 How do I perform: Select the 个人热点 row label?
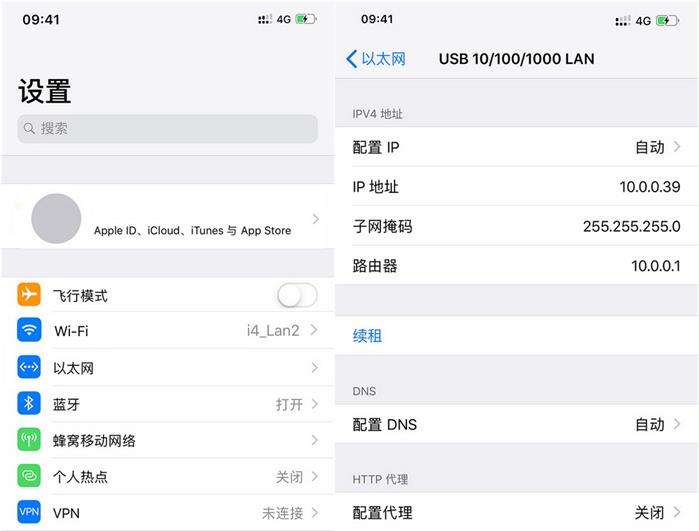pyautogui.click(x=80, y=477)
